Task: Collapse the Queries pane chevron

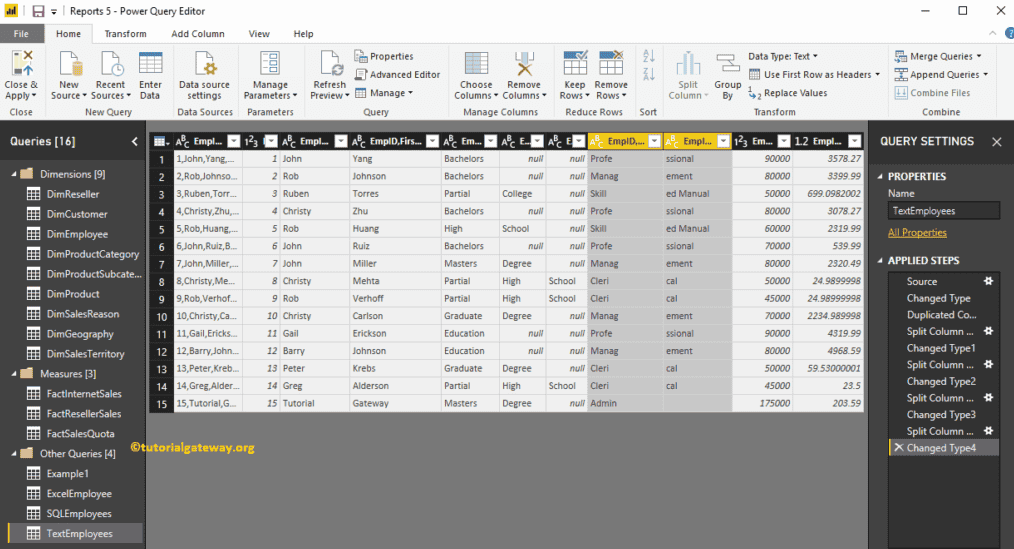Action: pos(135,141)
